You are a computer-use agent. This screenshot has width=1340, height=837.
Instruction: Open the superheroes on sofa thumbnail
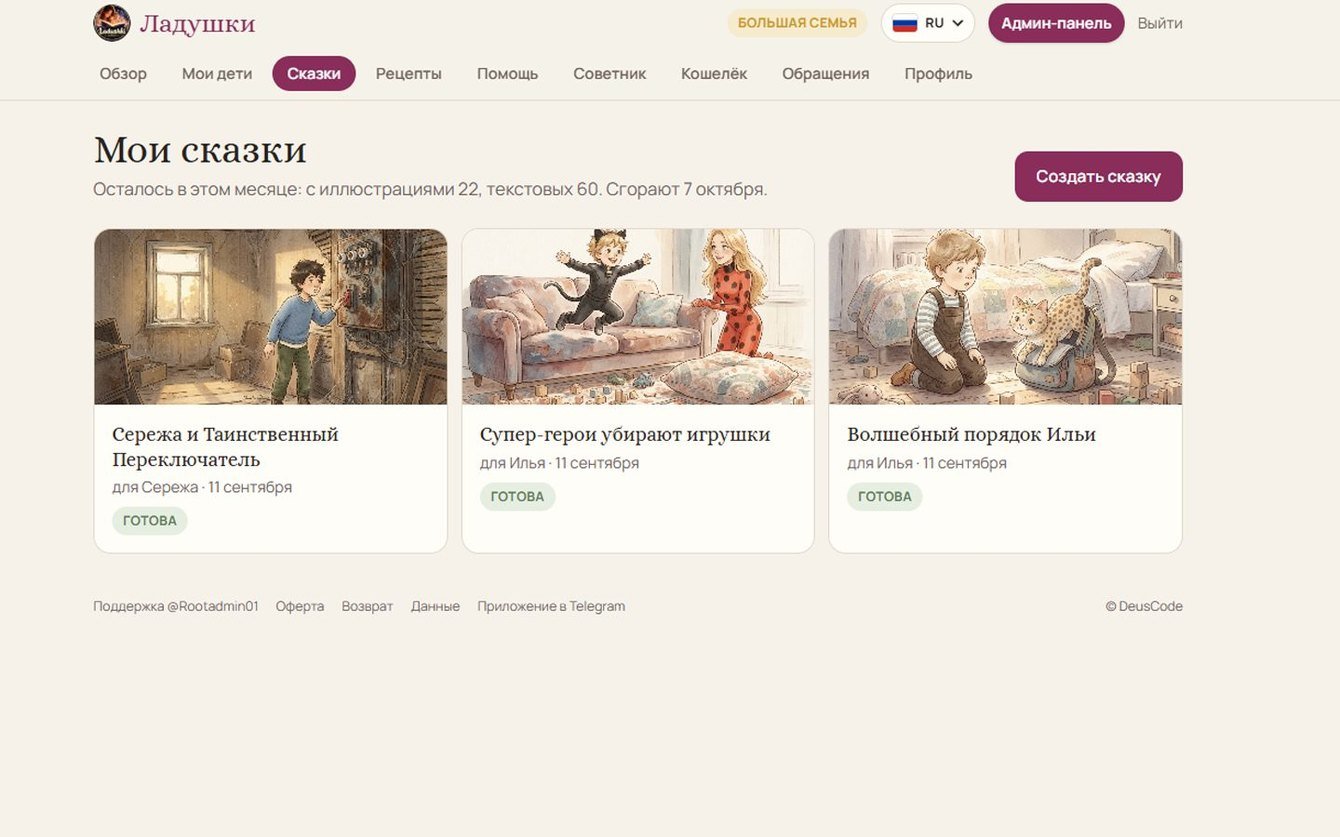(638, 317)
